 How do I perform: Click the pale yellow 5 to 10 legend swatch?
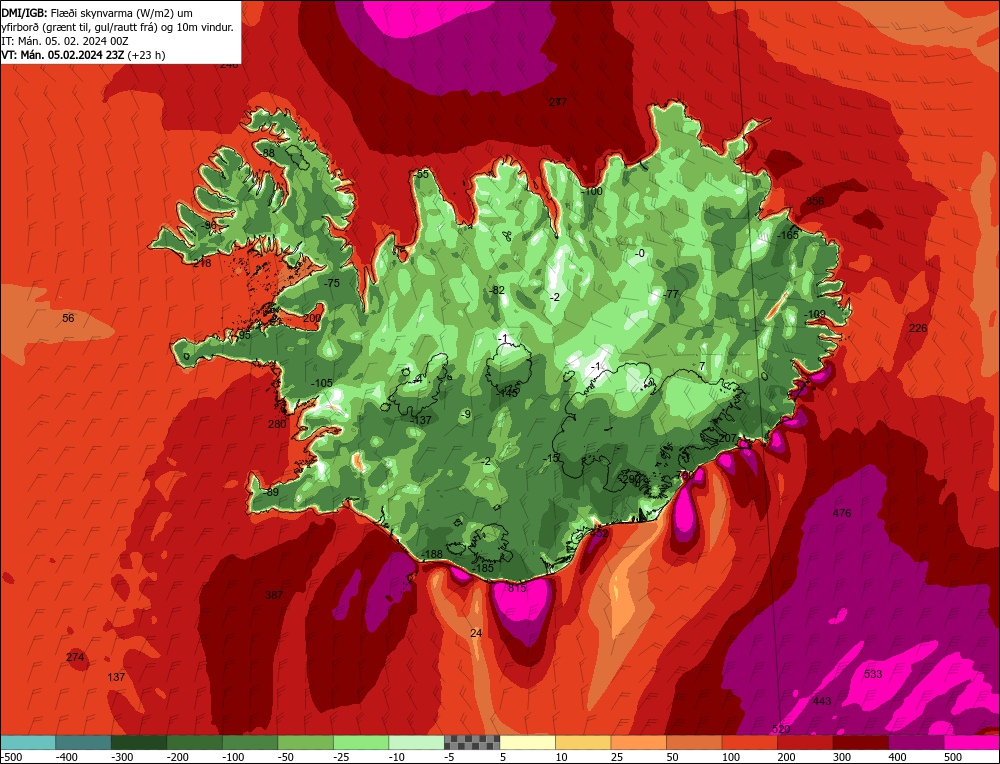tap(527, 742)
